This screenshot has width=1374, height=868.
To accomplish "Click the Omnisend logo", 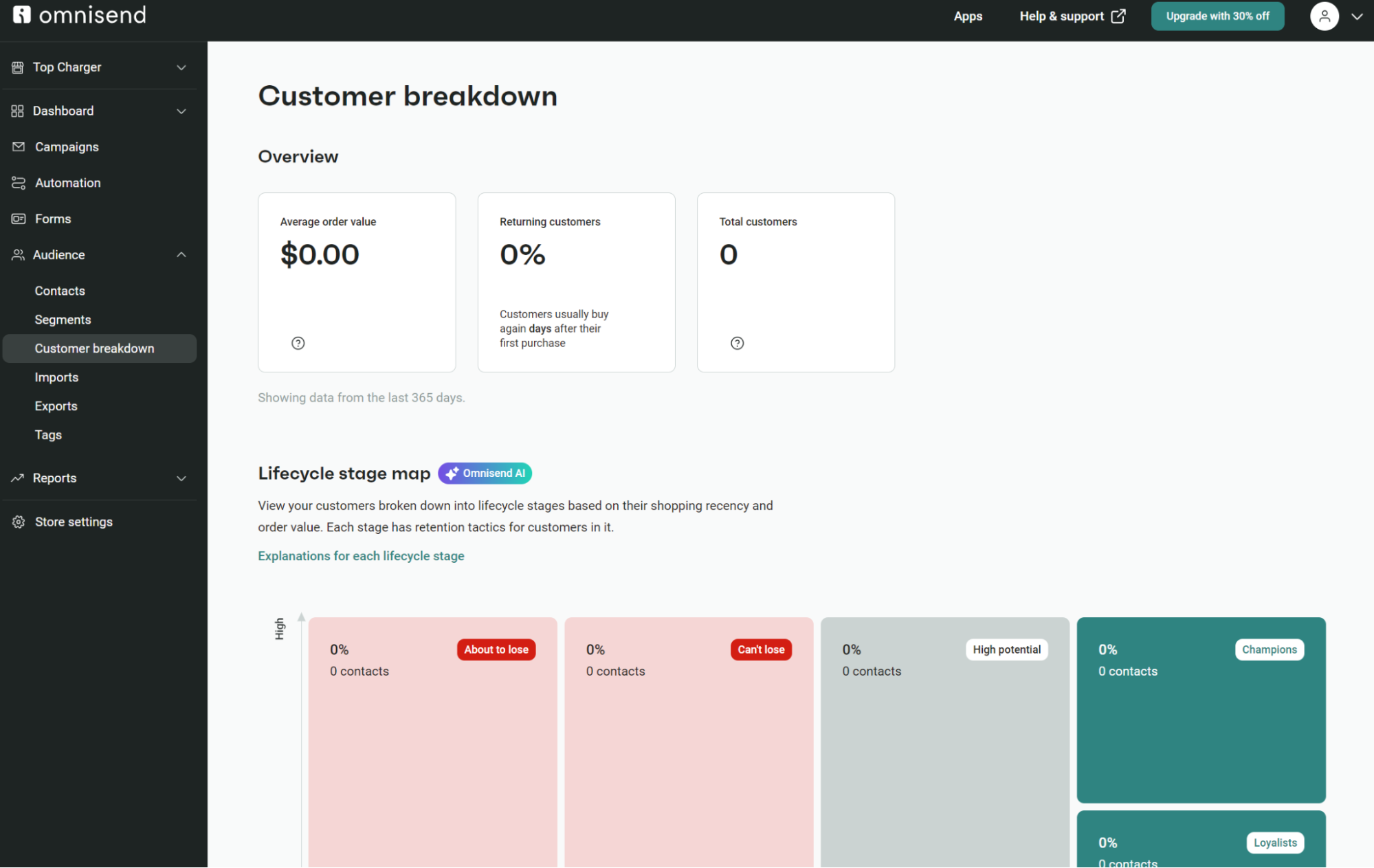I will pyautogui.click(x=80, y=14).
